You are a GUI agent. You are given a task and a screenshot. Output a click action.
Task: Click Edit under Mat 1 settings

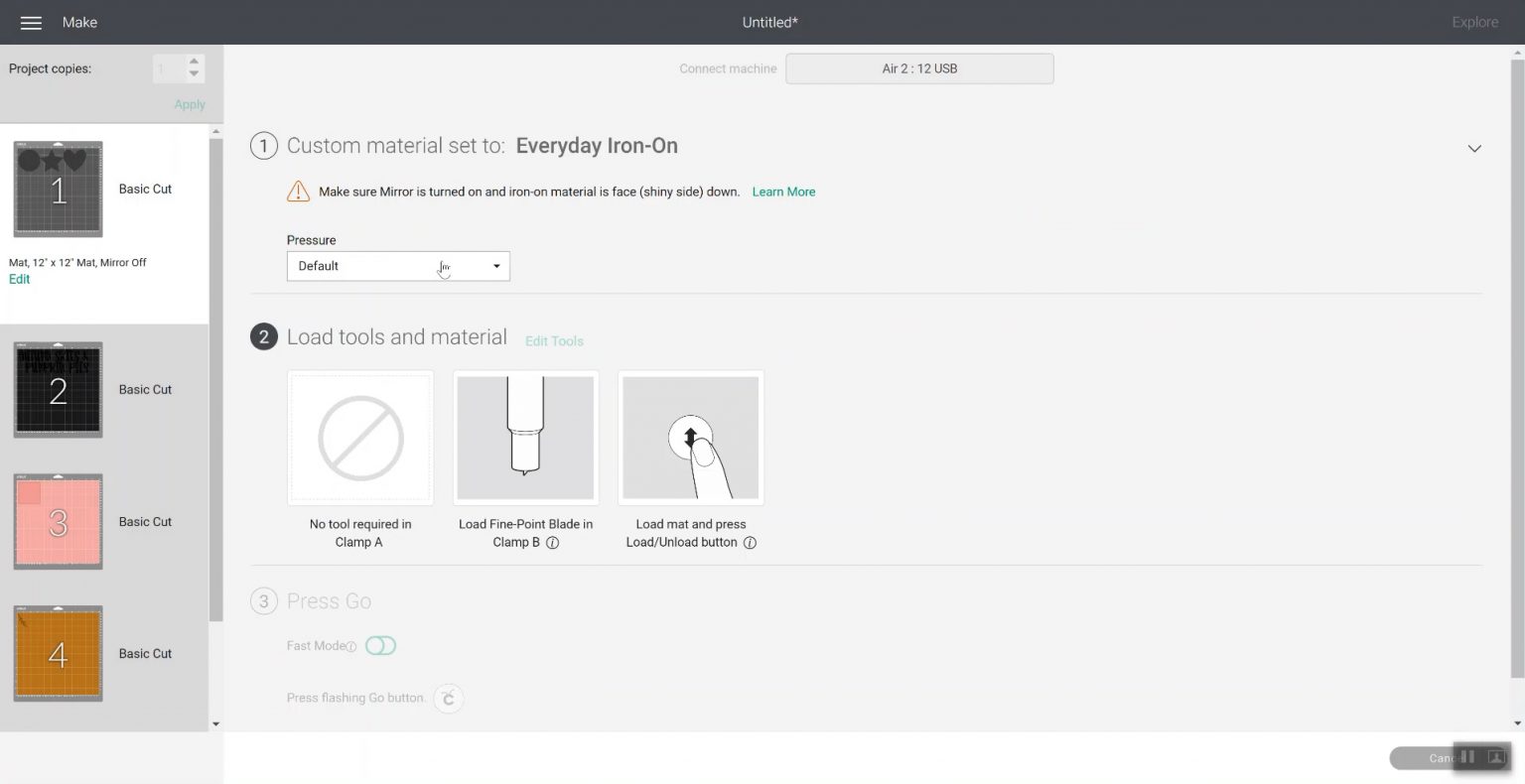point(19,279)
